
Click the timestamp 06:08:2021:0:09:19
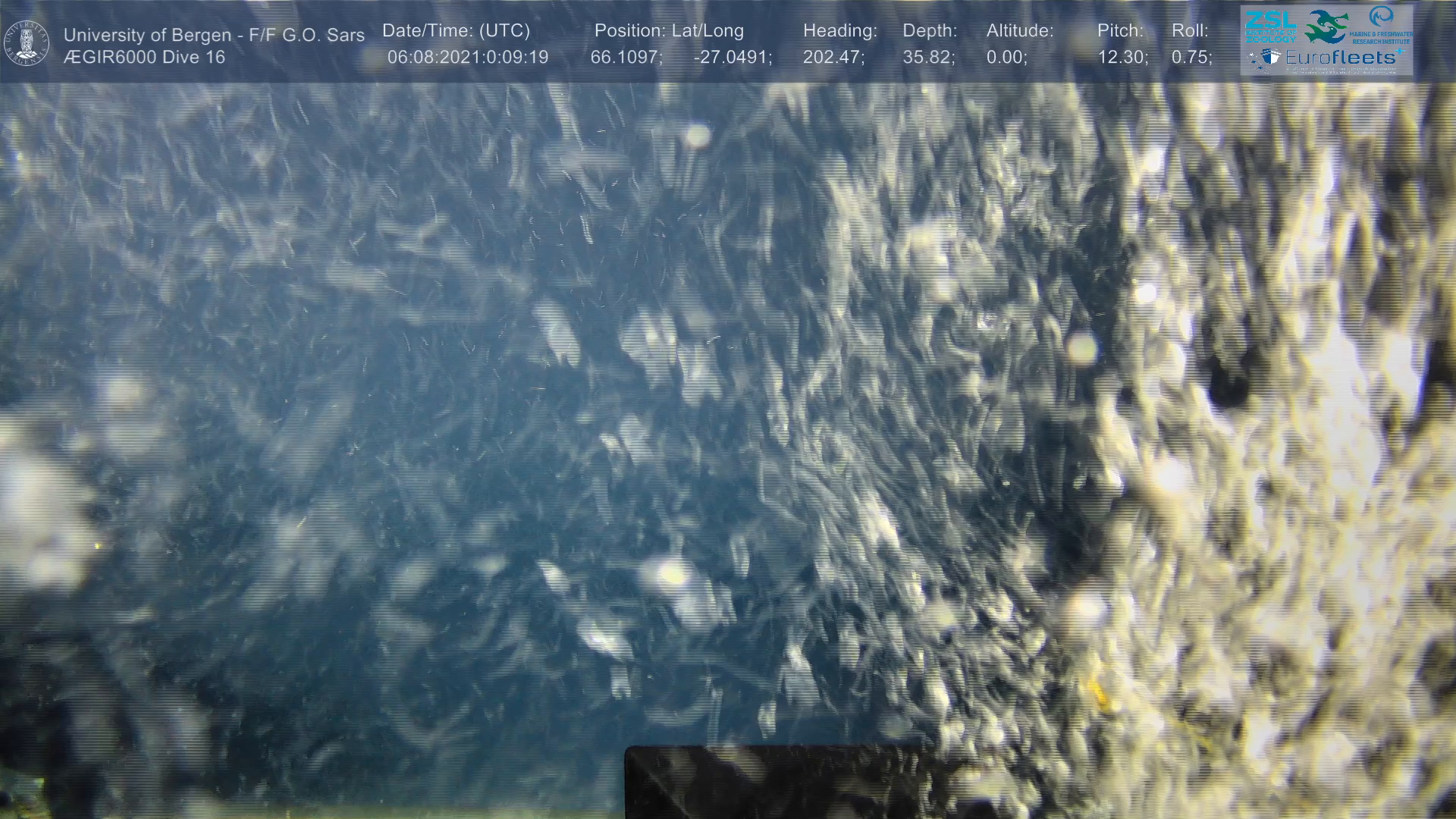467,57
